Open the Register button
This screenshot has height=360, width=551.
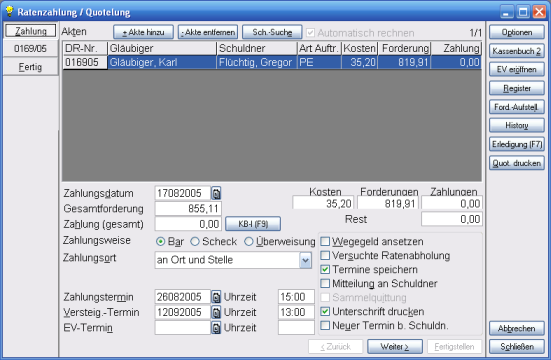pyautogui.click(x=517, y=88)
